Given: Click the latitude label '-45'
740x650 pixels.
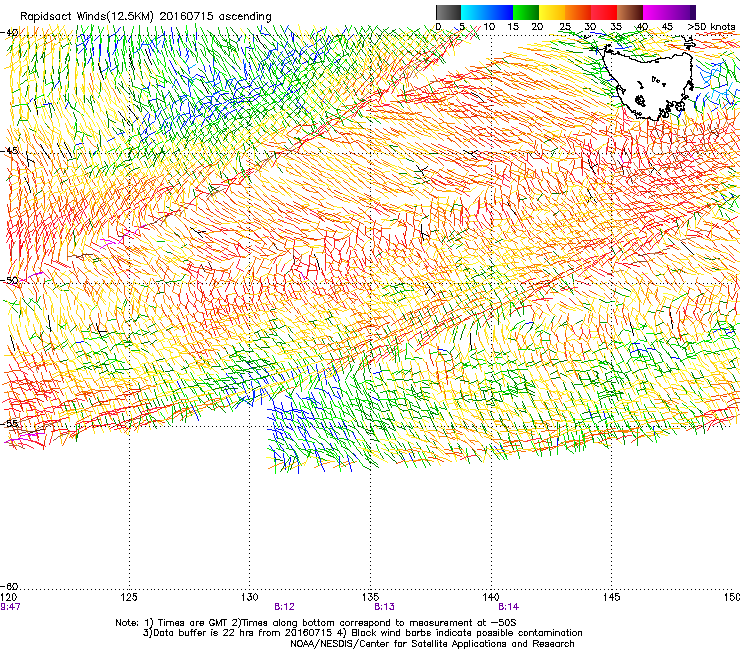Looking at the screenshot, I should (10, 151).
